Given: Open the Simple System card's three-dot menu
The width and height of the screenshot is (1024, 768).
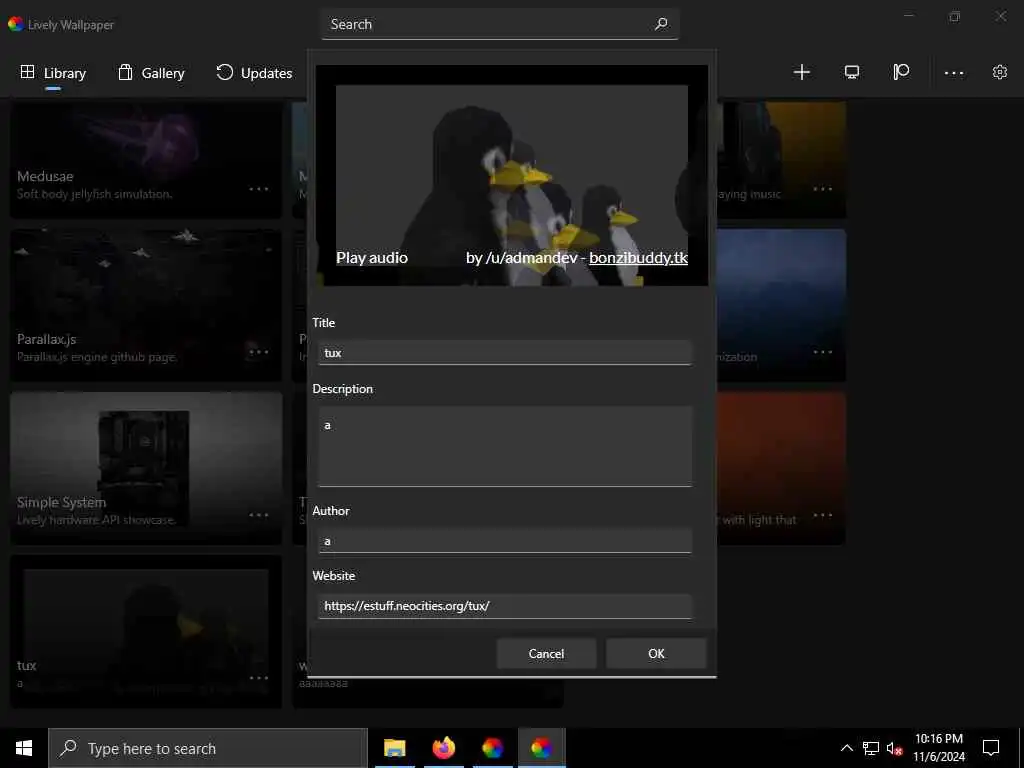Looking at the screenshot, I should point(259,515).
